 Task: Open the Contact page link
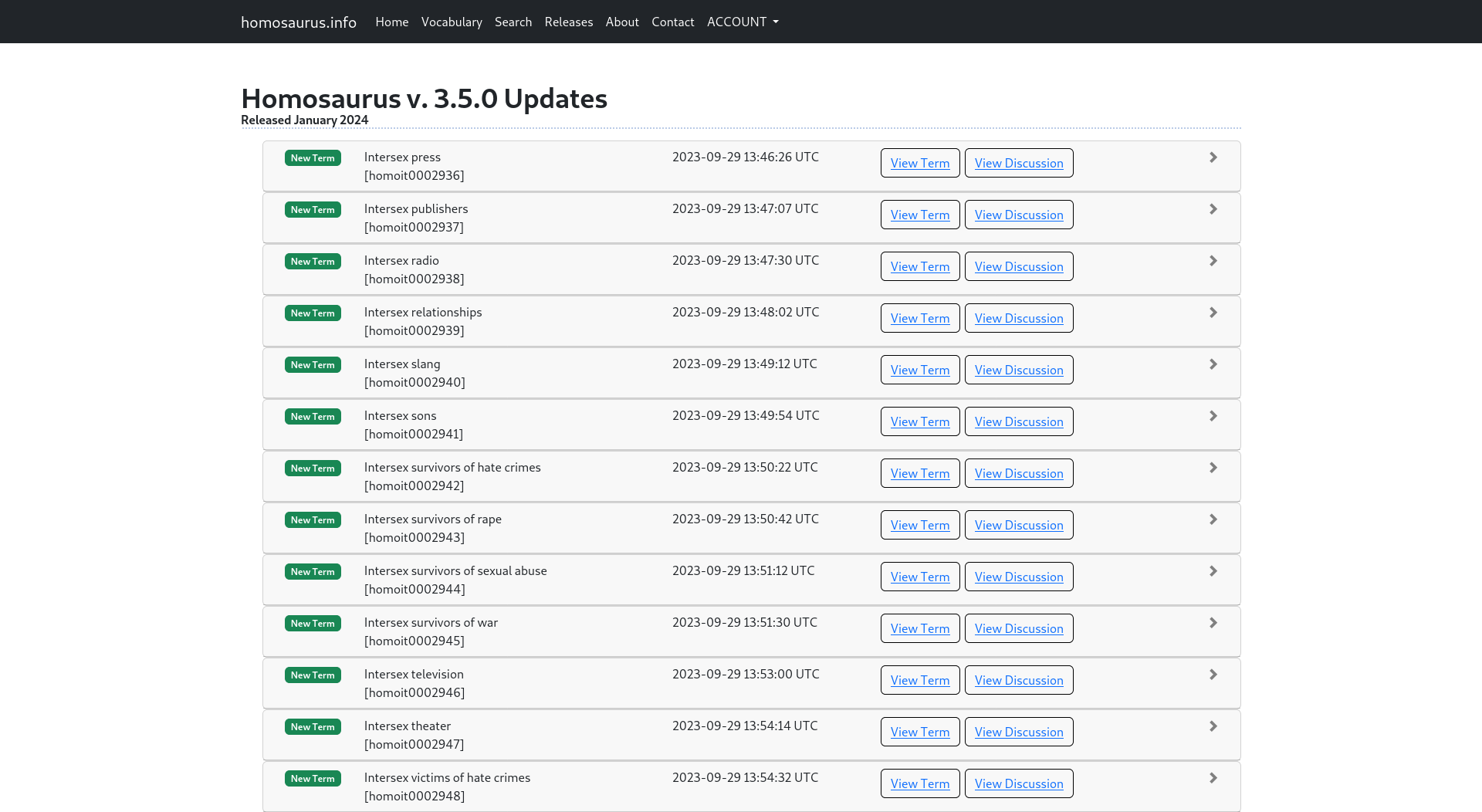(672, 22)
